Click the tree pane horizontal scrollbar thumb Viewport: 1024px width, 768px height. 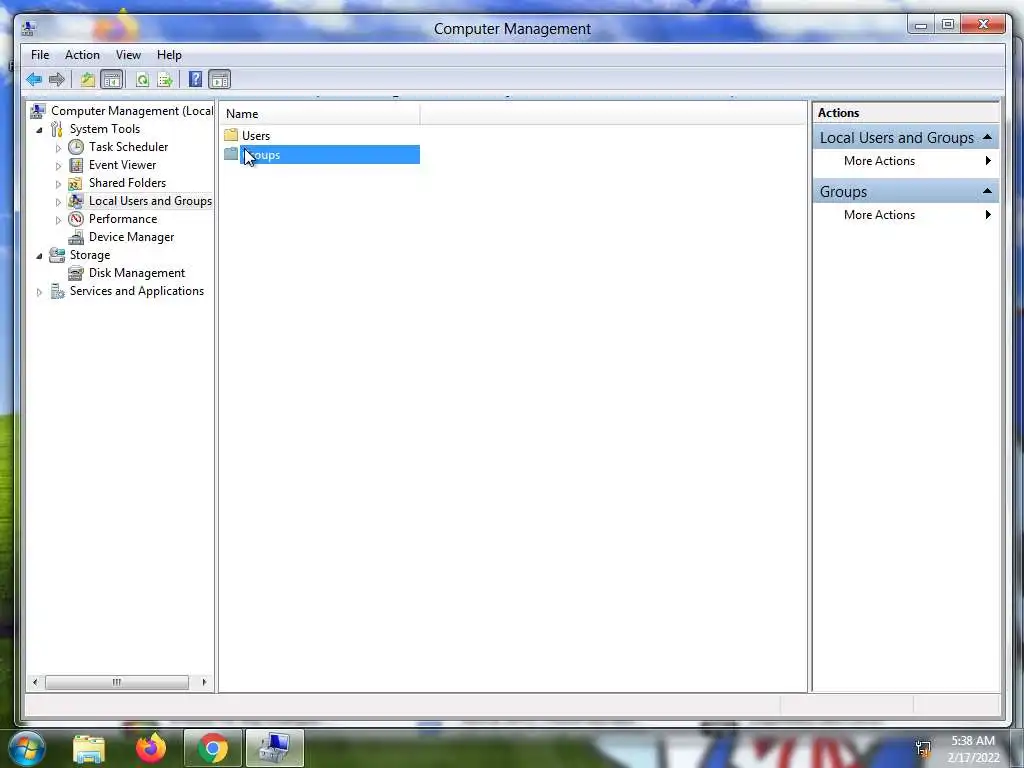116,682
